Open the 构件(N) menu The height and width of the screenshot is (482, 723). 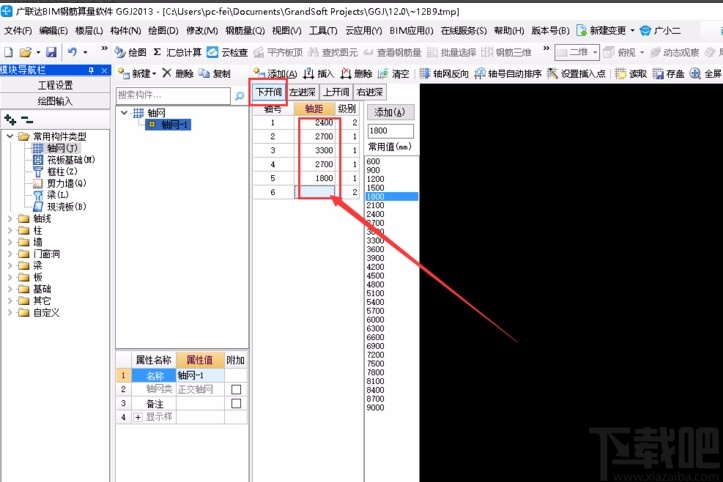(125, 30)
